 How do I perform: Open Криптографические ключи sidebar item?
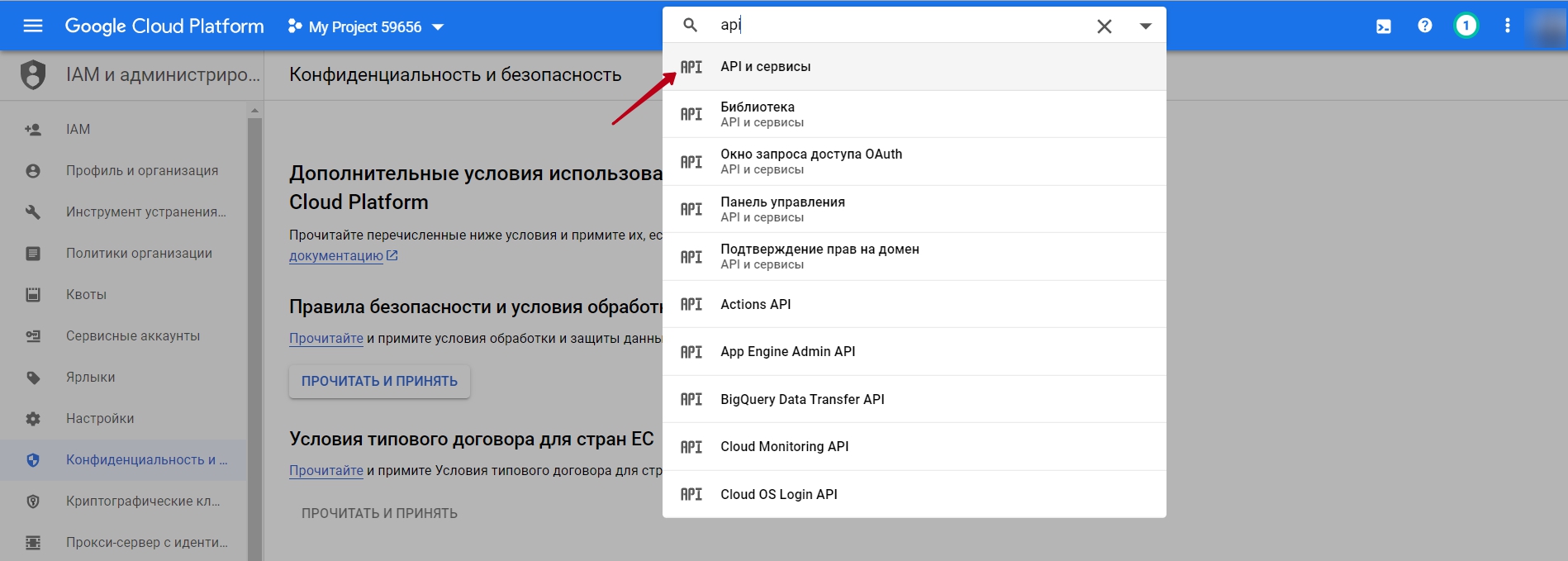pos(124,501)
